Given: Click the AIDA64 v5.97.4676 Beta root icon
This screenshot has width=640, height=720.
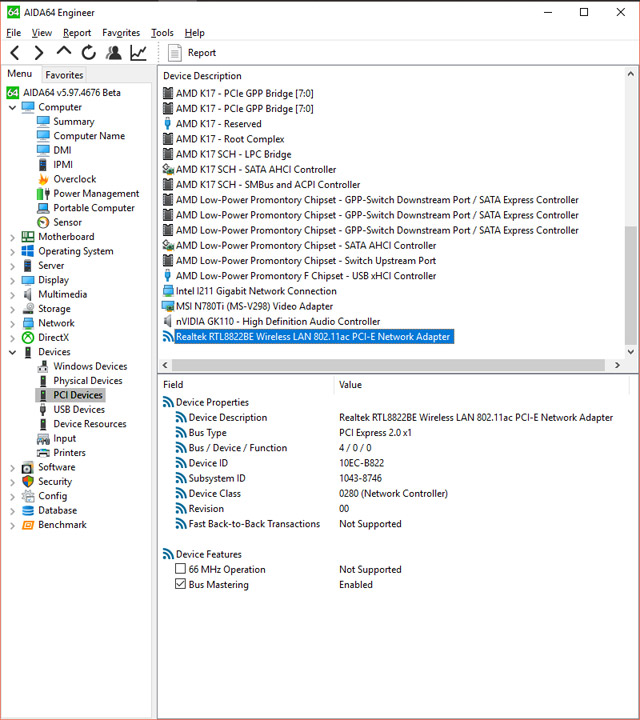Looking at the screenshot, I should click(13, 93).
